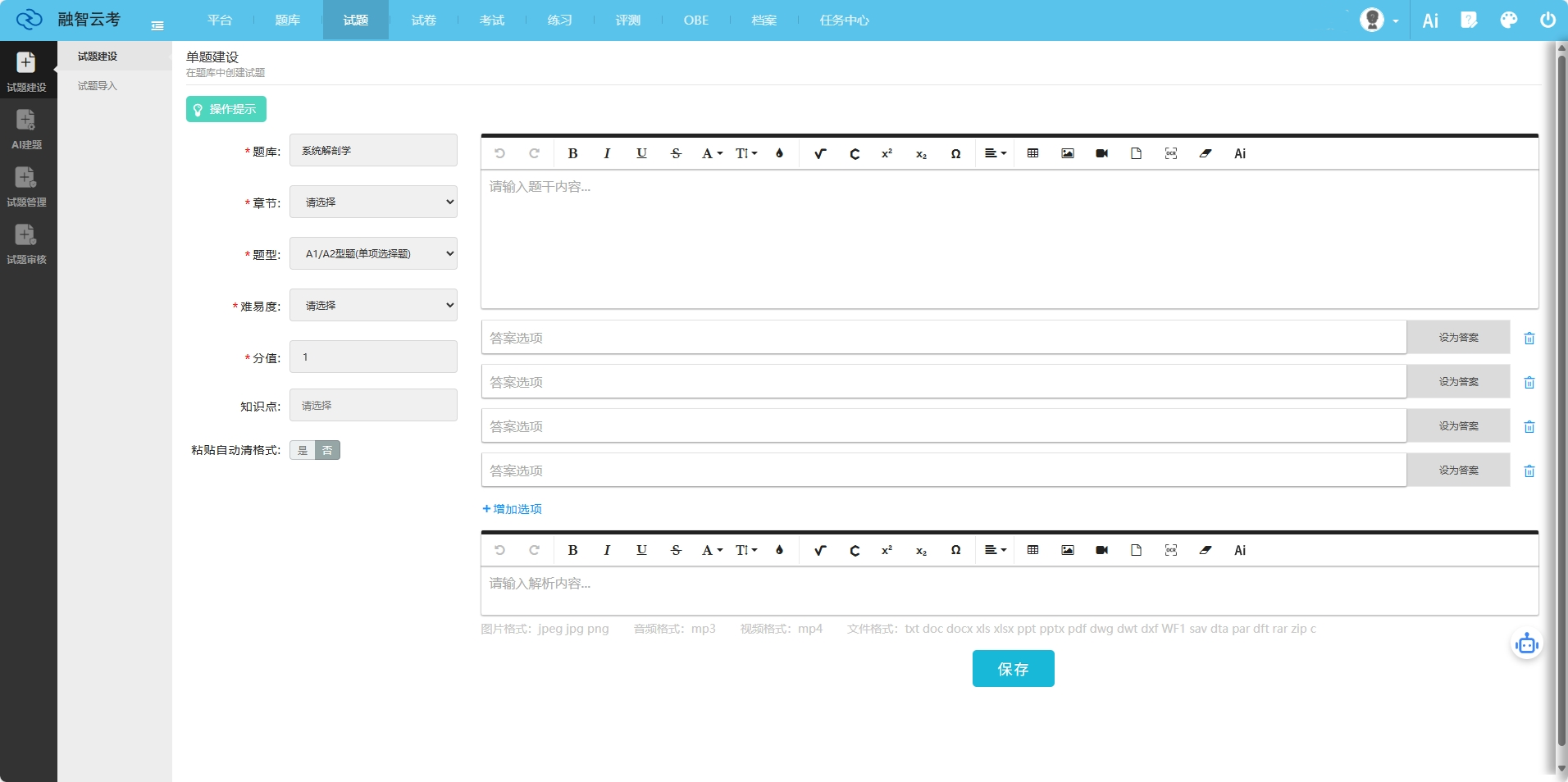Insert table in the question stem editor
The image size is (1568, 782).
(x=1032, y=153)
